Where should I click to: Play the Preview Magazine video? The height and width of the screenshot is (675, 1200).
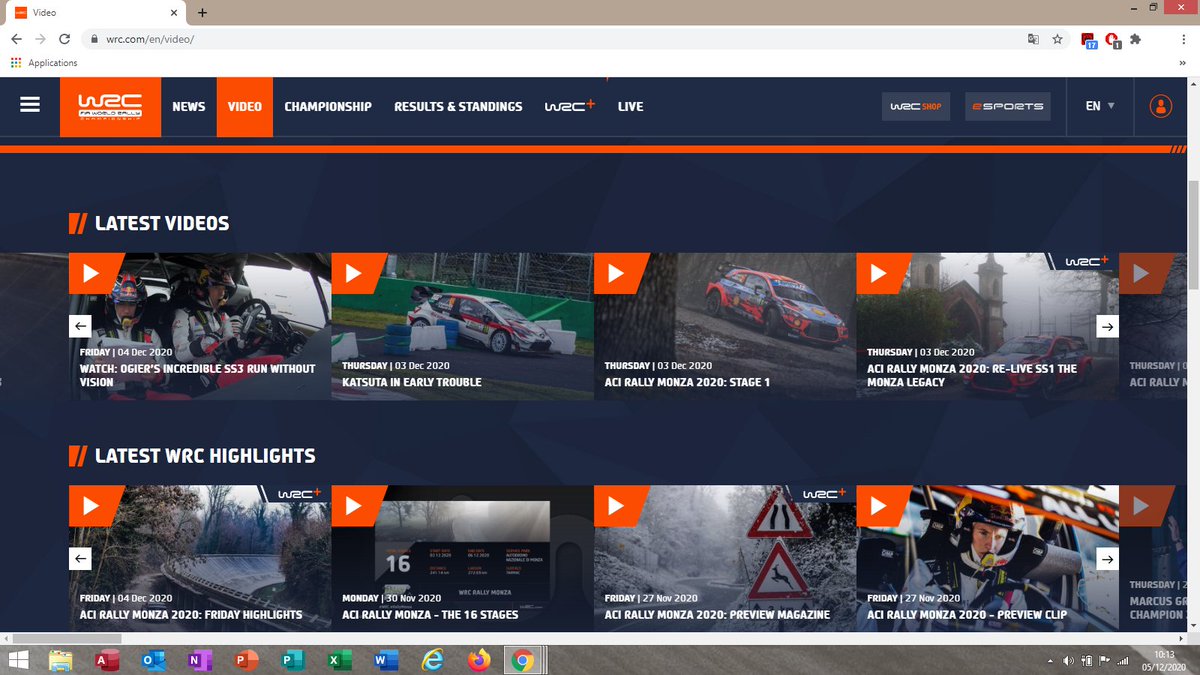[x=617, y=506]
